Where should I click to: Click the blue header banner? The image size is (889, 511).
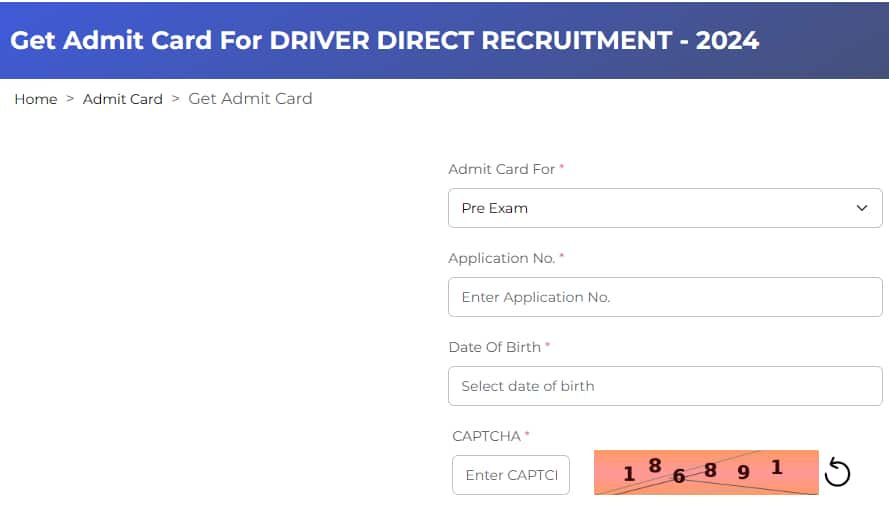pos(820,40)
